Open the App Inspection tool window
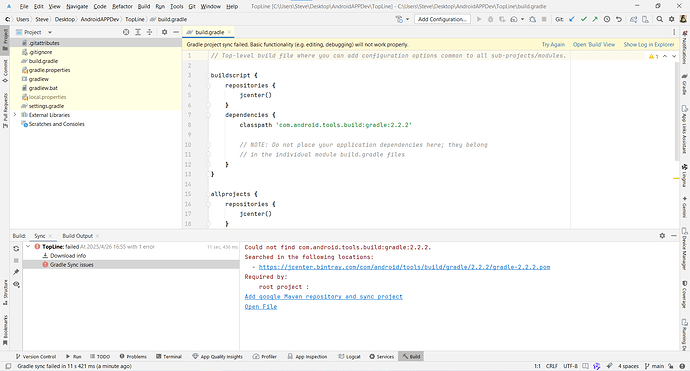The width and height of the screenshot is (690, 371). click(x=307, y=356)
